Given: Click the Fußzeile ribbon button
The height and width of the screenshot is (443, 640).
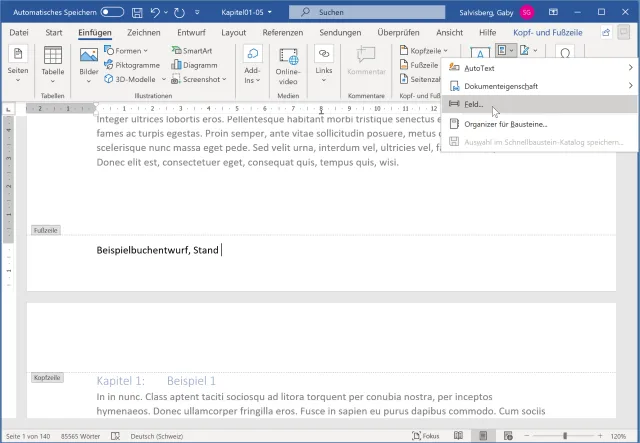Looking at the screenshot, I should pos(419,65).
